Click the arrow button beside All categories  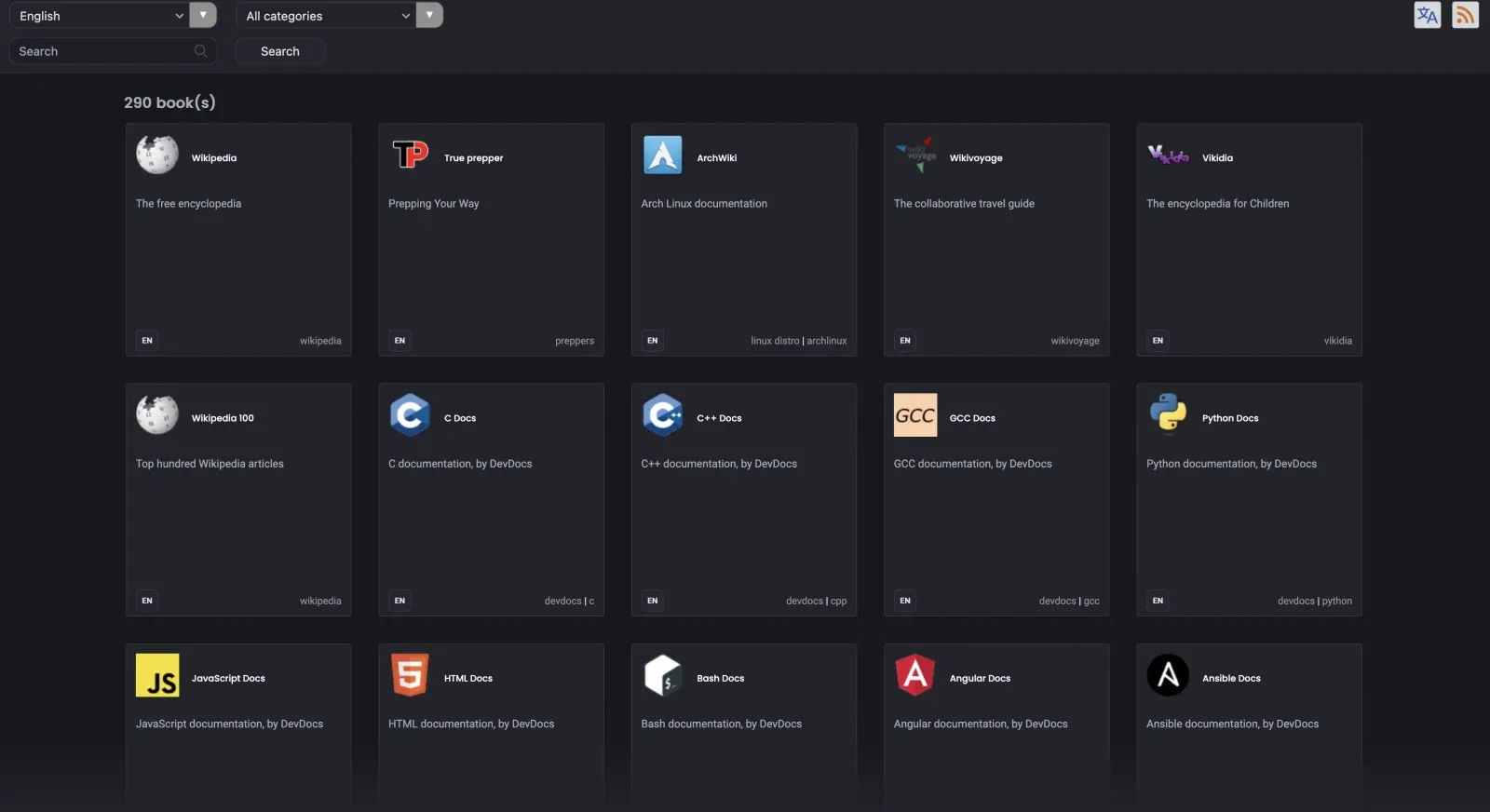429,16
